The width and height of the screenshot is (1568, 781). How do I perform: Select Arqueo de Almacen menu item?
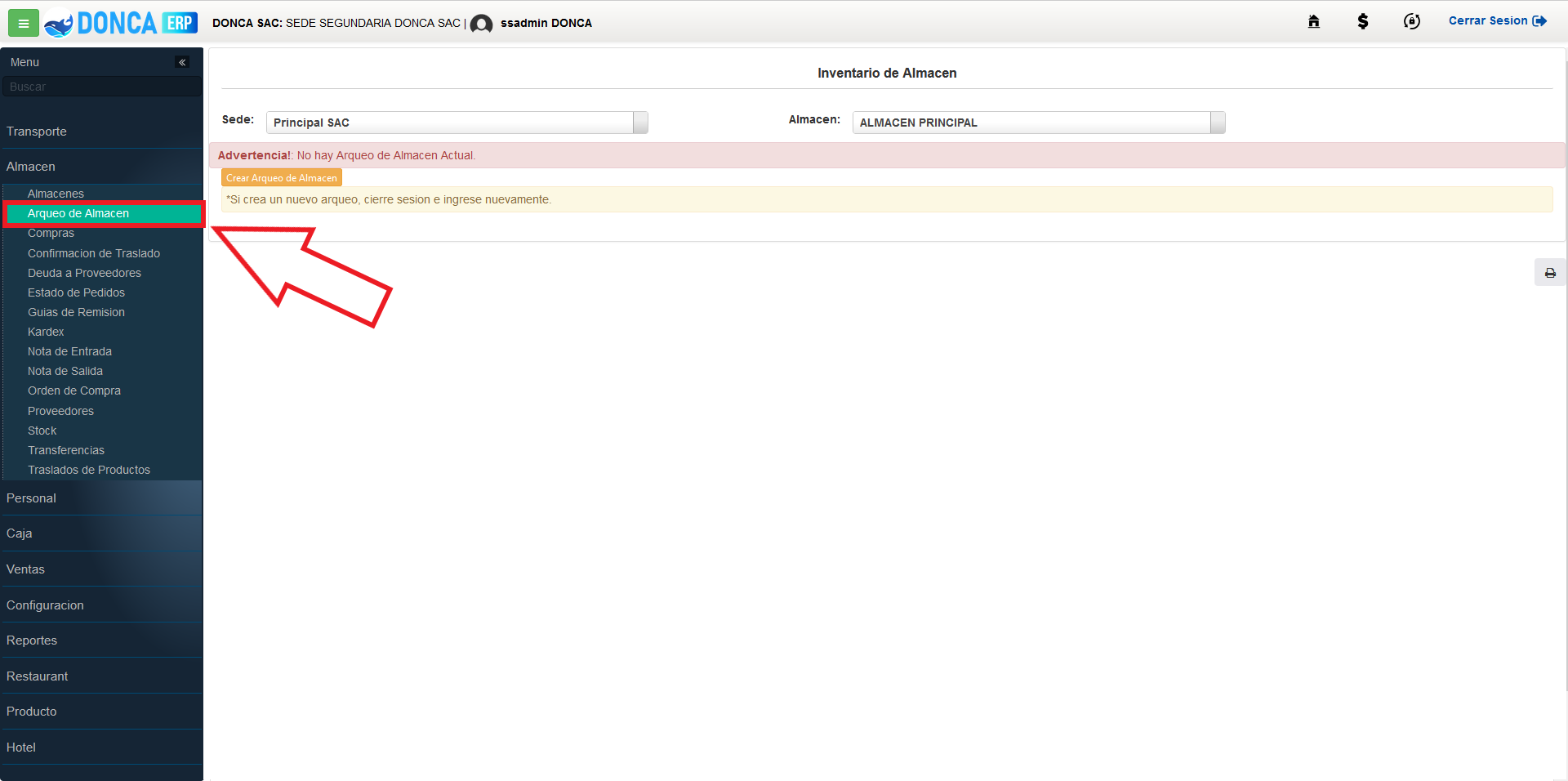103,213
